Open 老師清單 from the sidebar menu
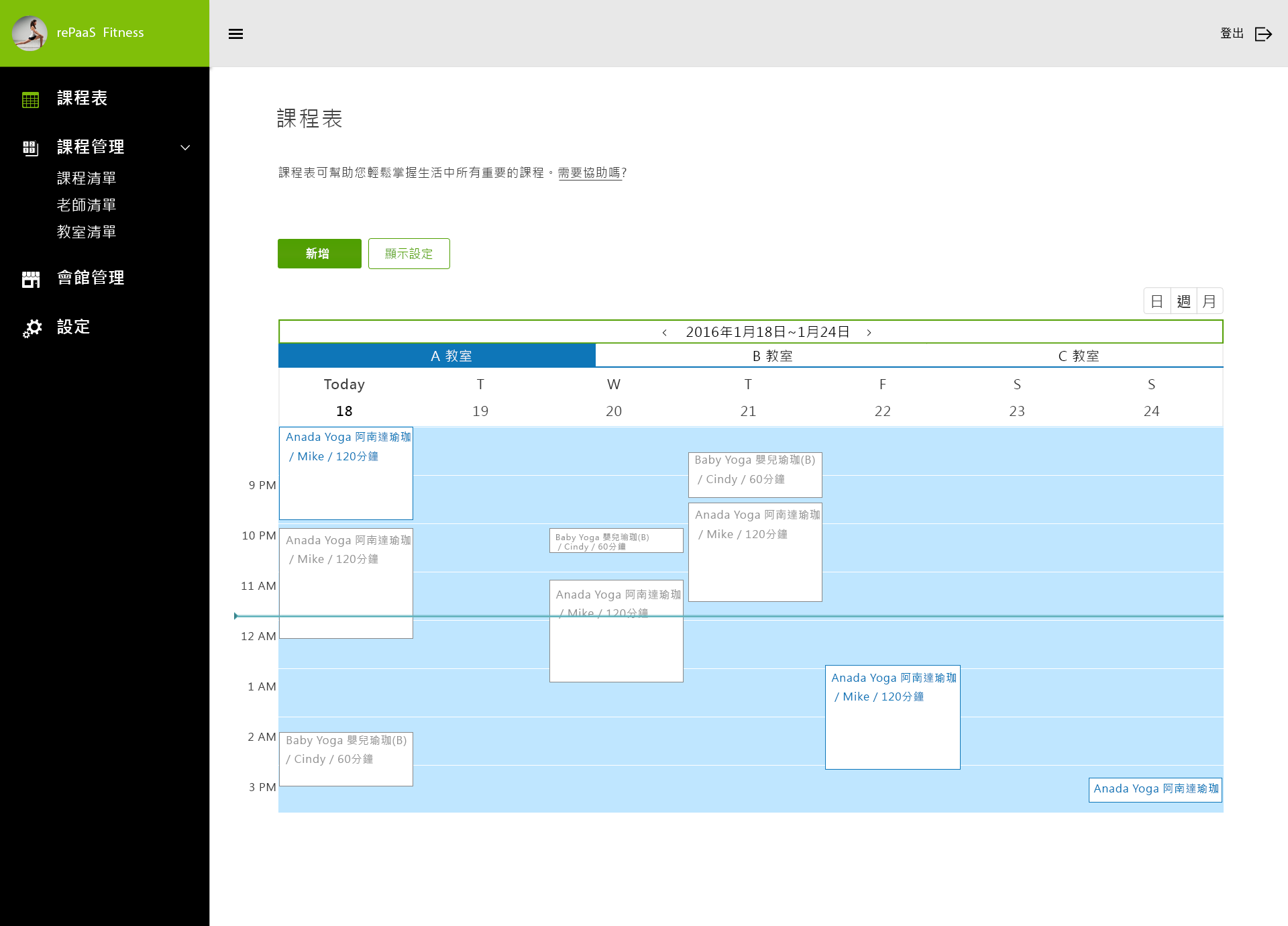Viewport: 1288px width, 926px height. coord(87,205)
